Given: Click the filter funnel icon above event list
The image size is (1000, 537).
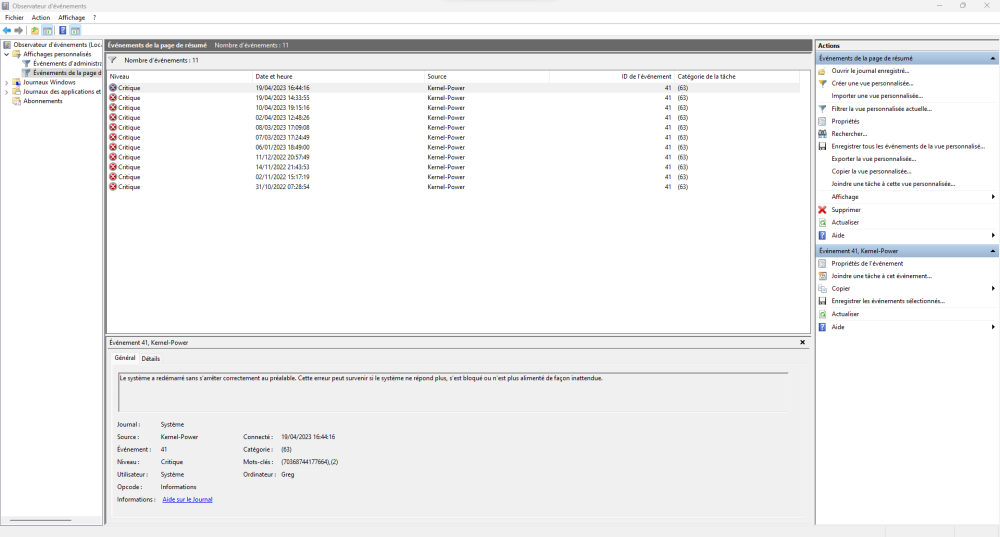Looking at the screenshot, I should tap(113, 60).
